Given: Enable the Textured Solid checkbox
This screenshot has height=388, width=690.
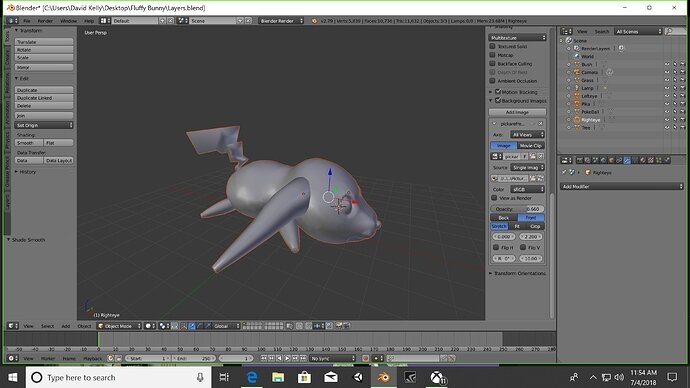Looking at the screenshot, I should (492, 46).
